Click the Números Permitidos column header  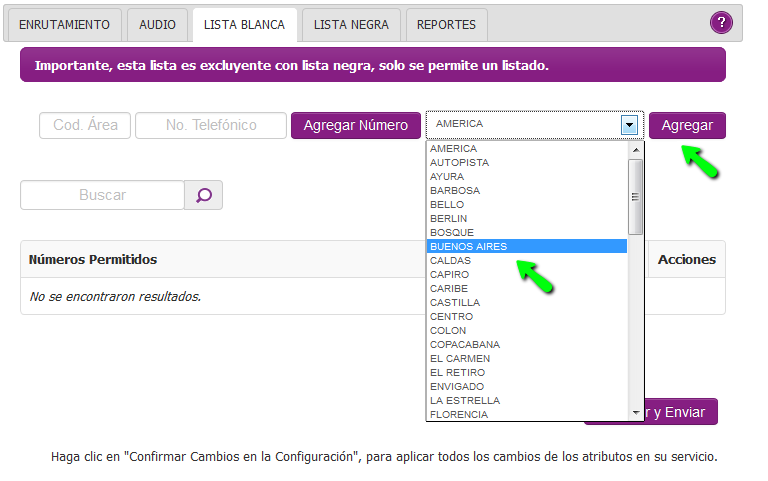point(93,260)
